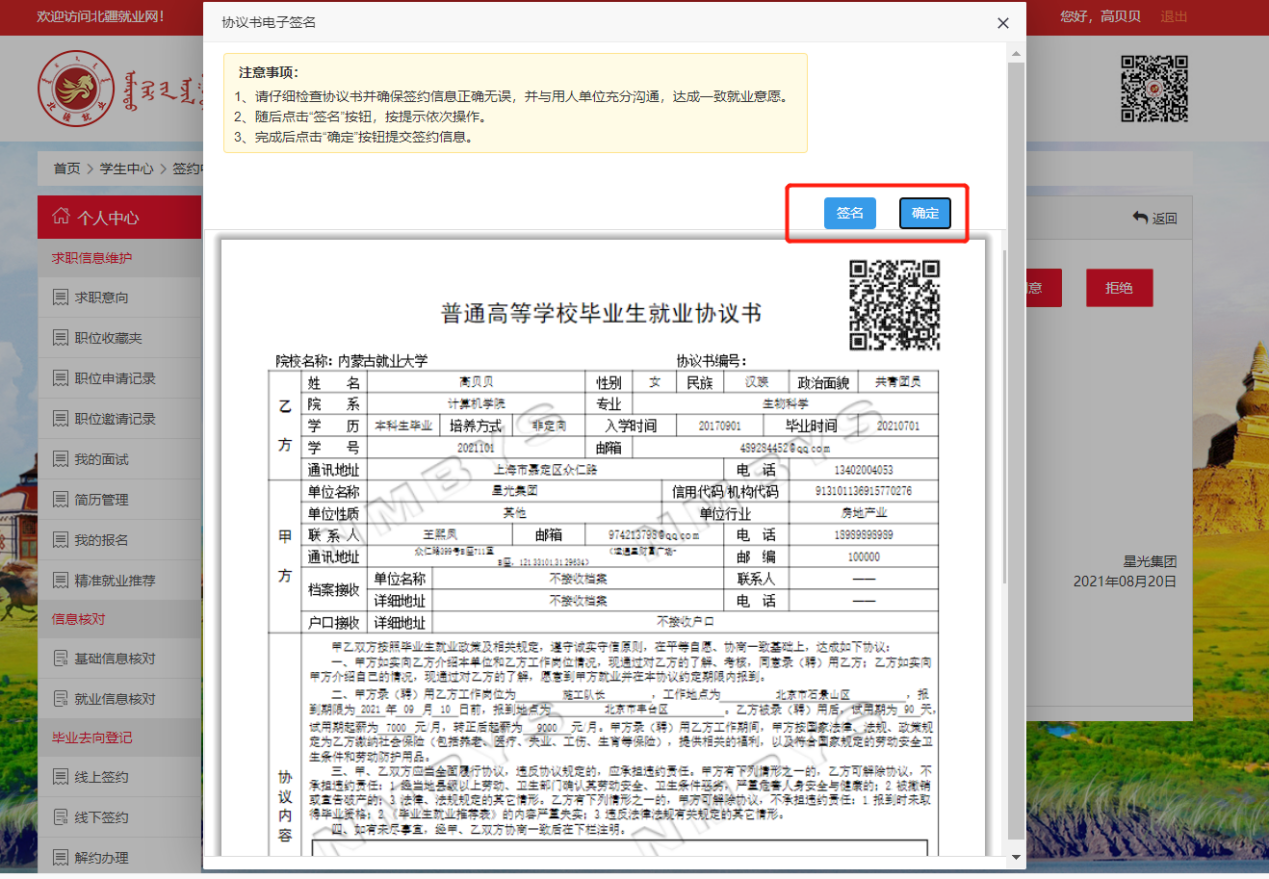Open 线下签约 in the sidebar

[x=101, y=817]
